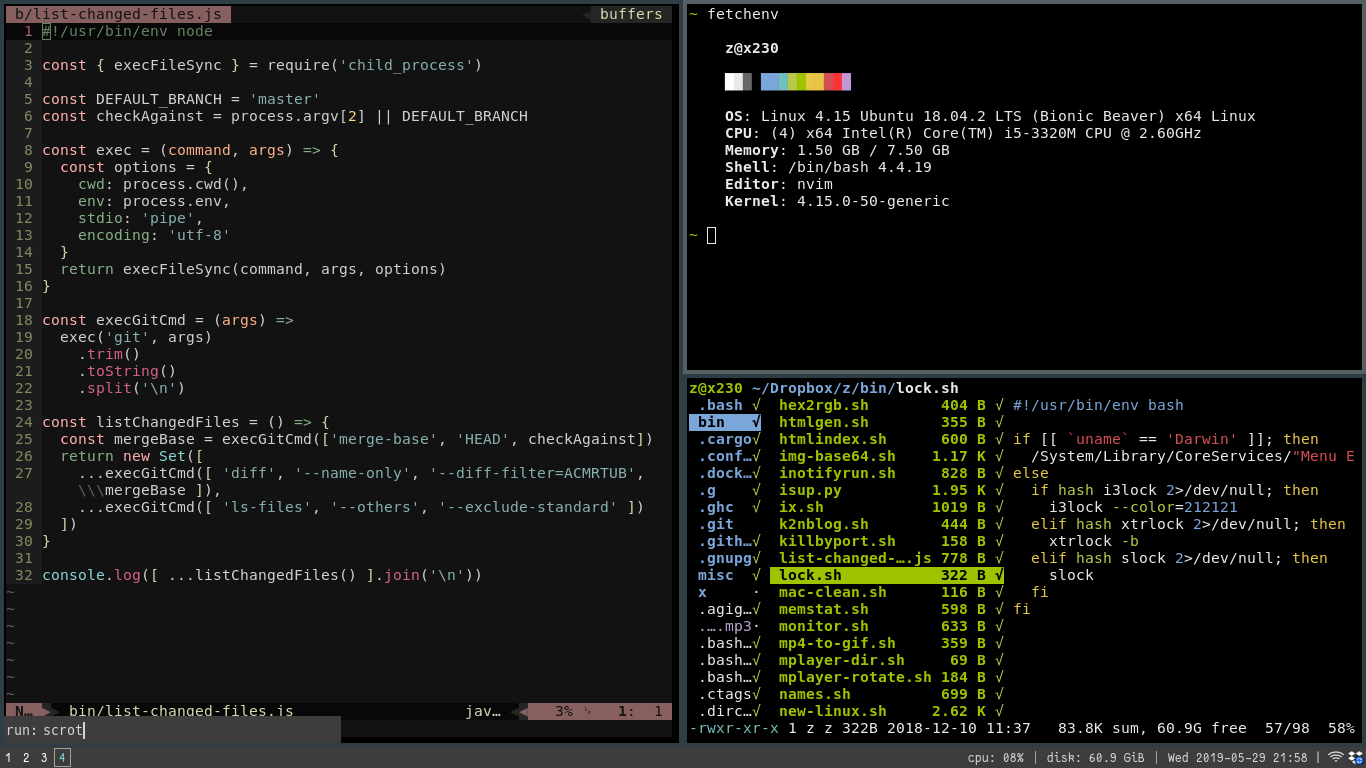Click the 3% position in vim statusline
1366x768 pixels.
click(x=564, y=711)
